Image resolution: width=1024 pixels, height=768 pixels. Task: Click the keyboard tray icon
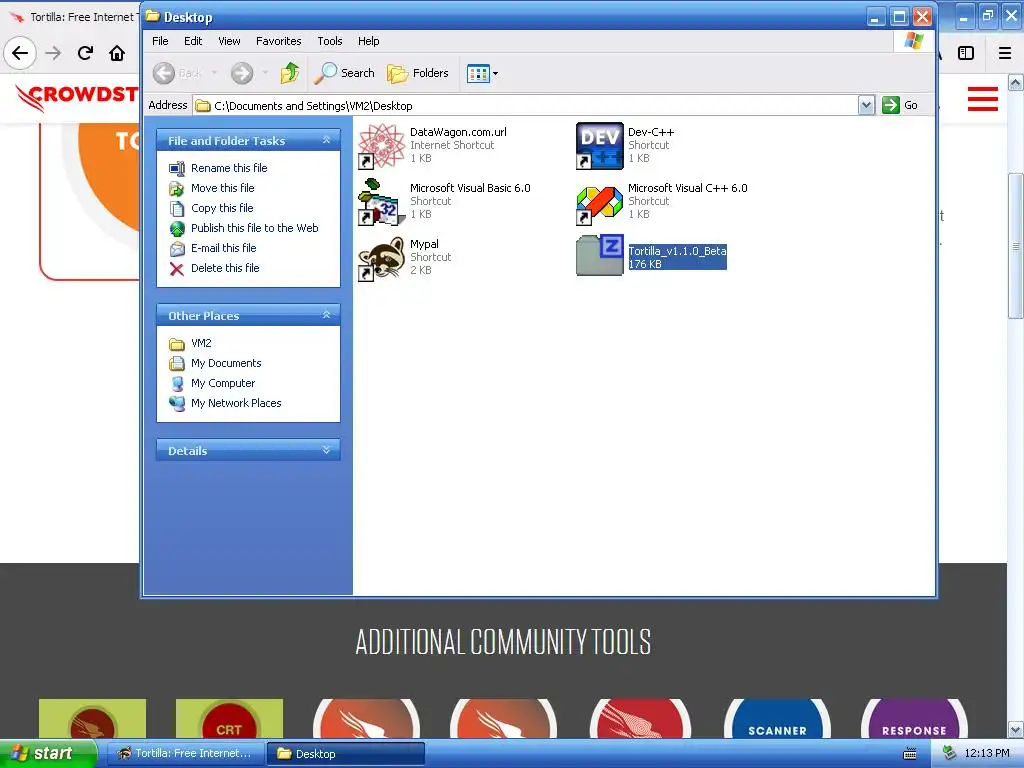click(x=910, y=754)
